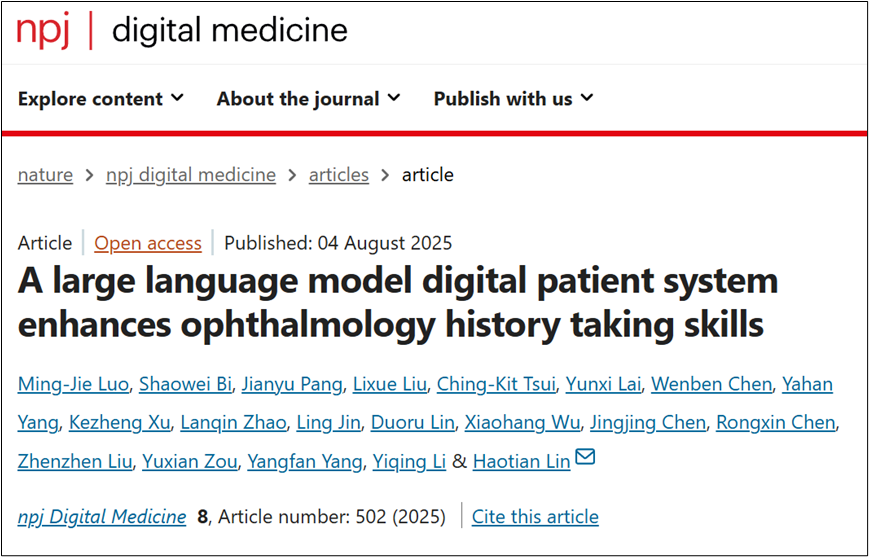Click the npj digital medicine logo

181,30
